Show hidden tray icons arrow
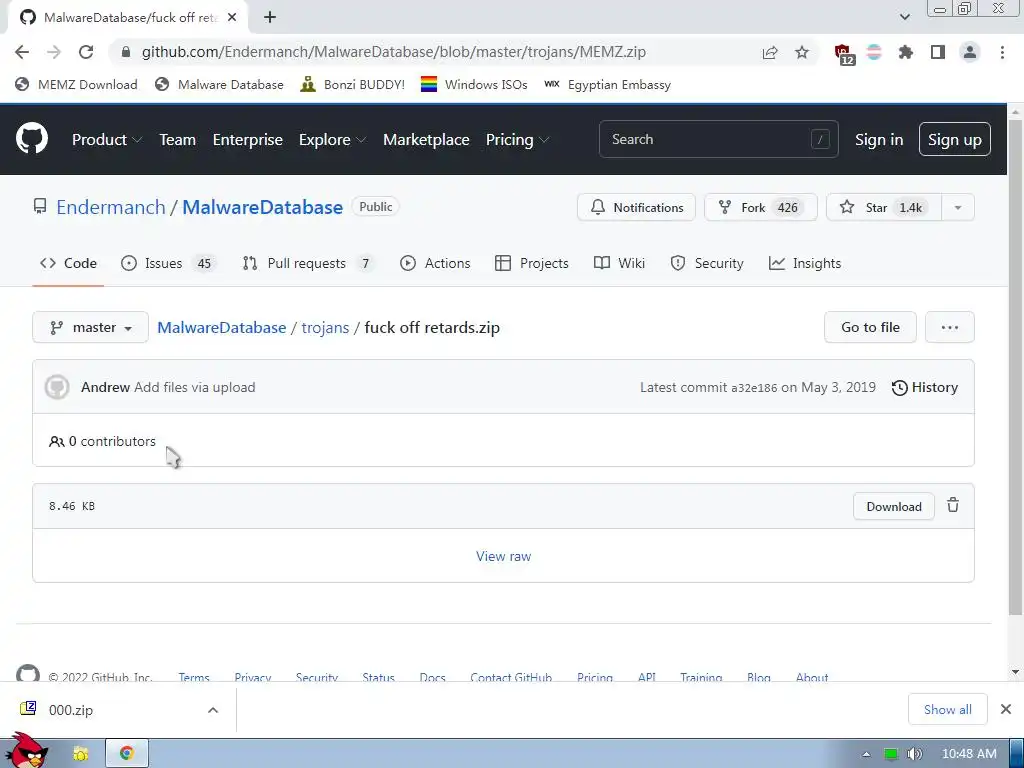 866,754
